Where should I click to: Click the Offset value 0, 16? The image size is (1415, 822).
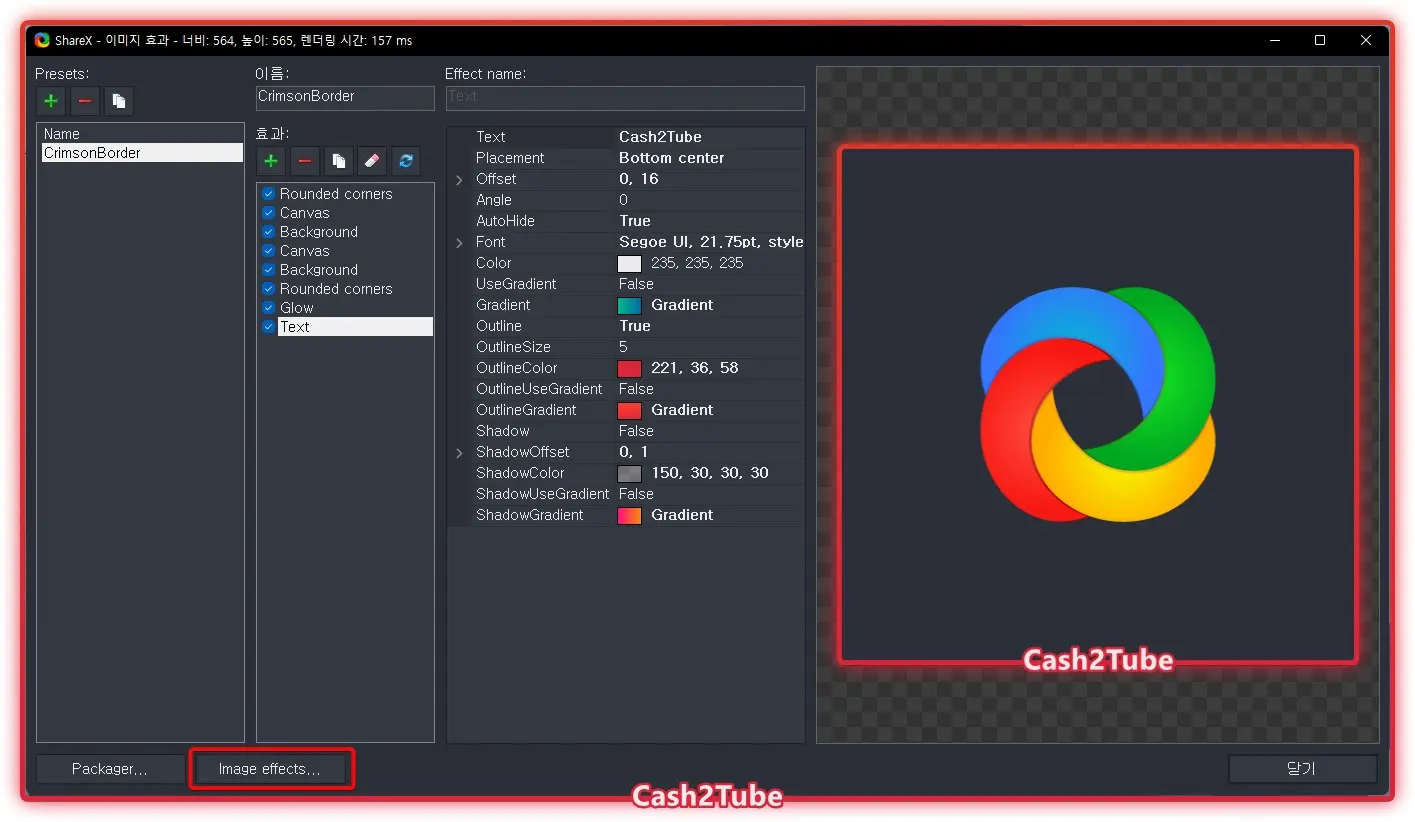click(x=639, y=179)
